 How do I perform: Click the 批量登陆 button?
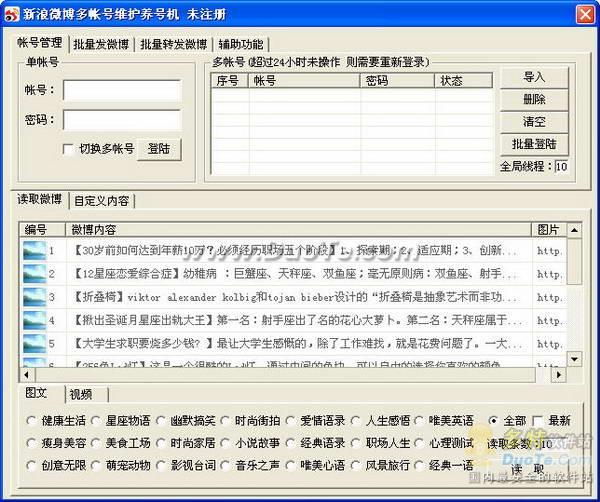[534, 144]
